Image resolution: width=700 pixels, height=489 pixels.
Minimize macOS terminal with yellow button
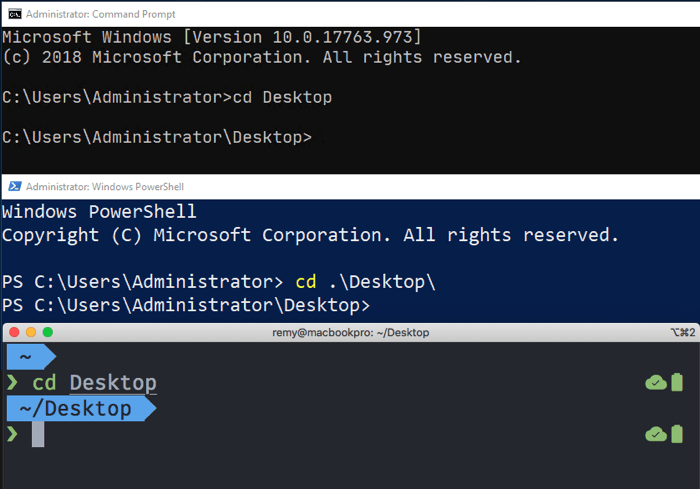tap(31, 332)
